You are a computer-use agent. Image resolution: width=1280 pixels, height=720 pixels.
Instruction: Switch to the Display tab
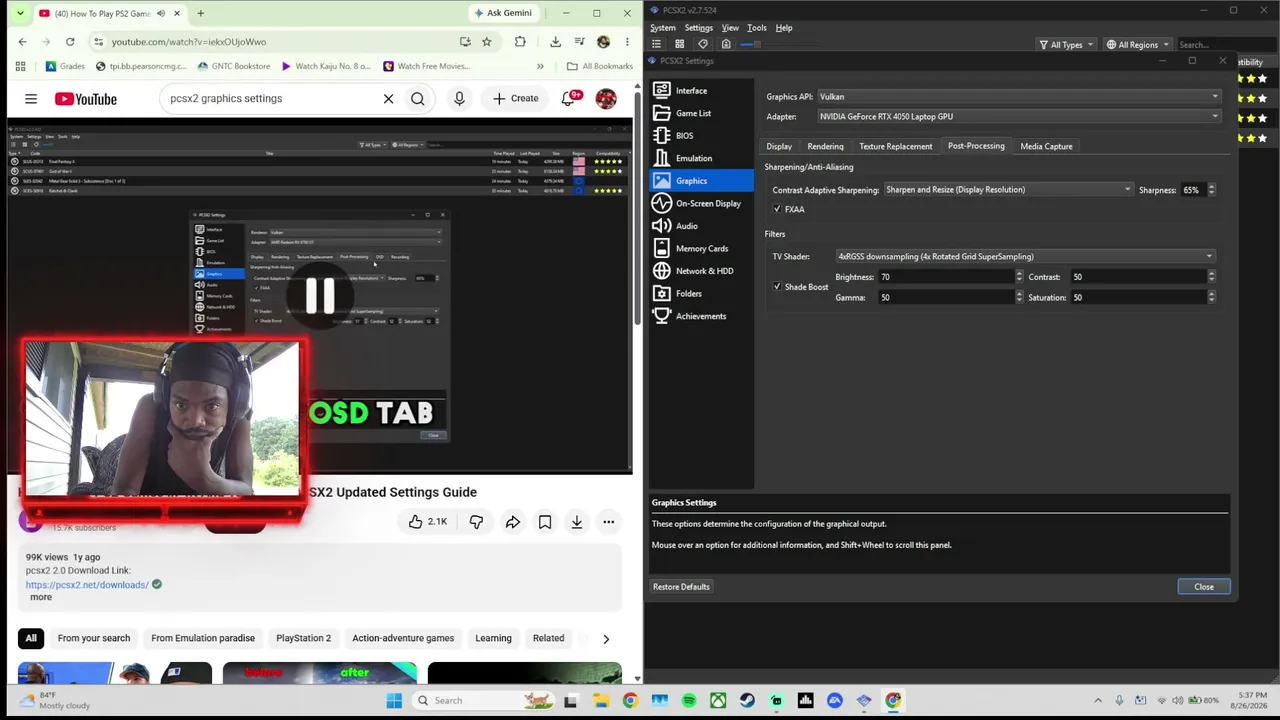tap(779, 146)
